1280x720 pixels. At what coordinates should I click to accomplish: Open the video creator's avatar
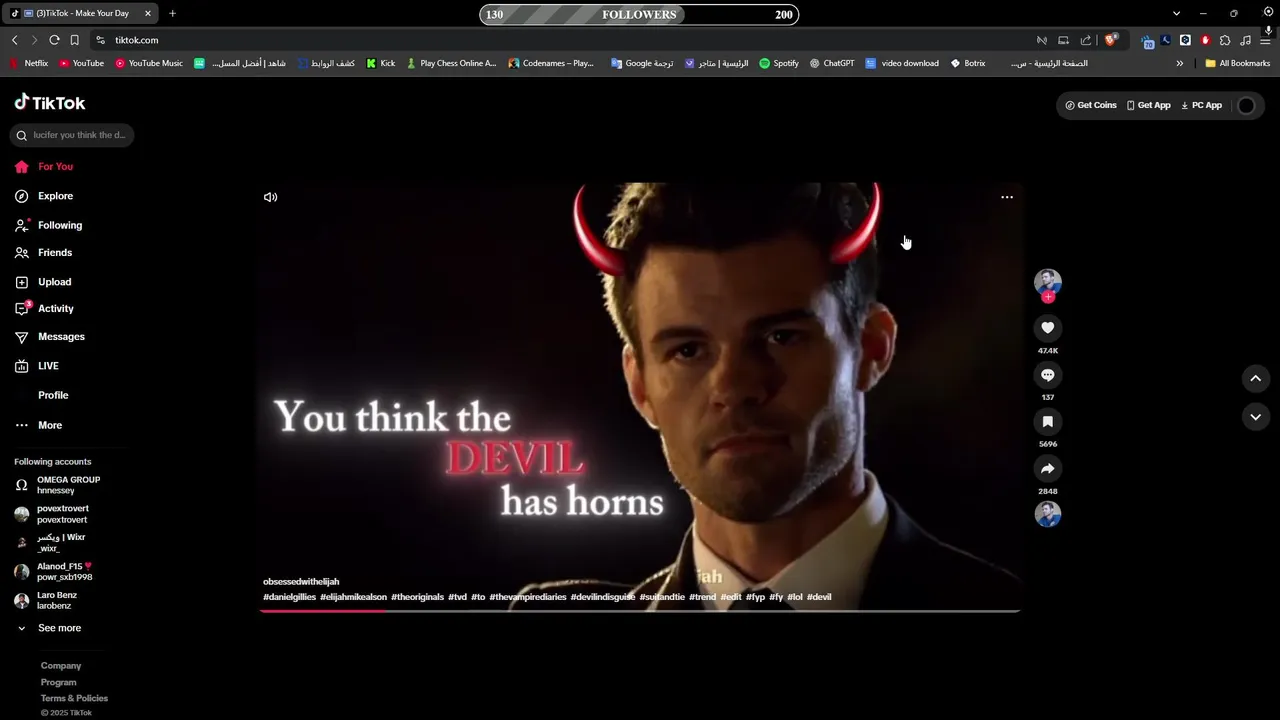click(1047, 281)
